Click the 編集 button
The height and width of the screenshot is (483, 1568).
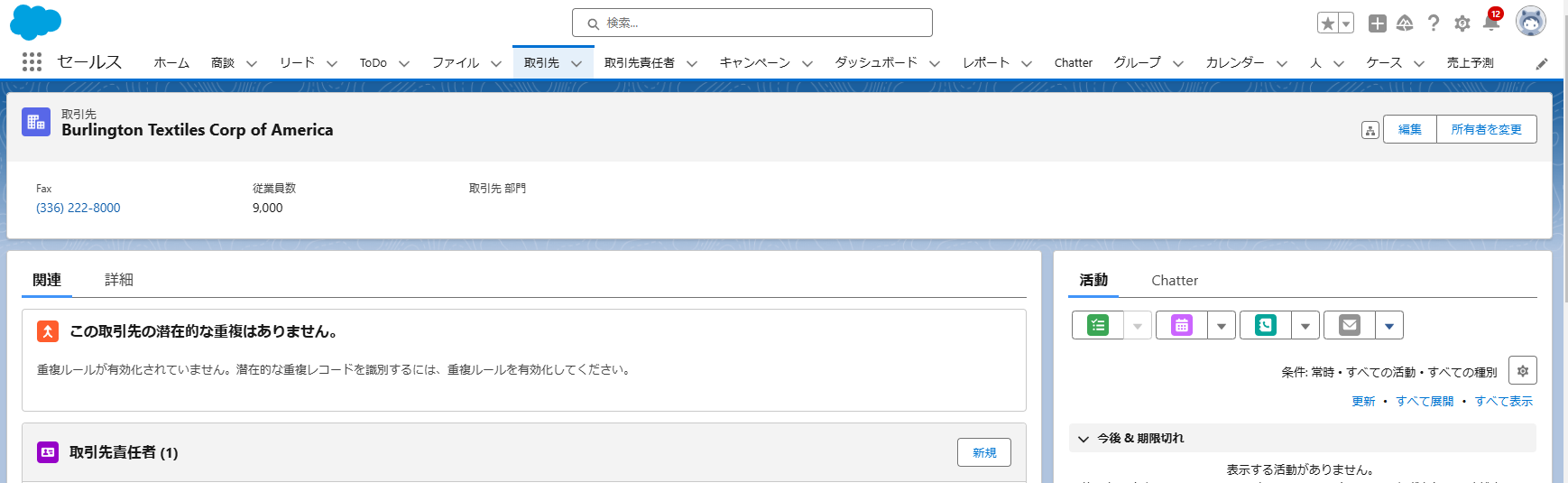pyautogui.click(x=1410, y=129)
